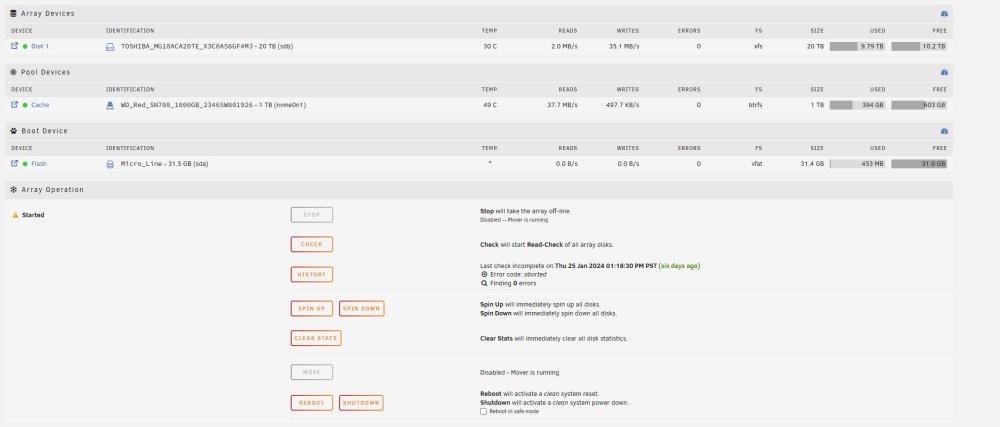
Task: Click Cache temperature 49 C
Action: pyautogui.click(x=490, y=105)
